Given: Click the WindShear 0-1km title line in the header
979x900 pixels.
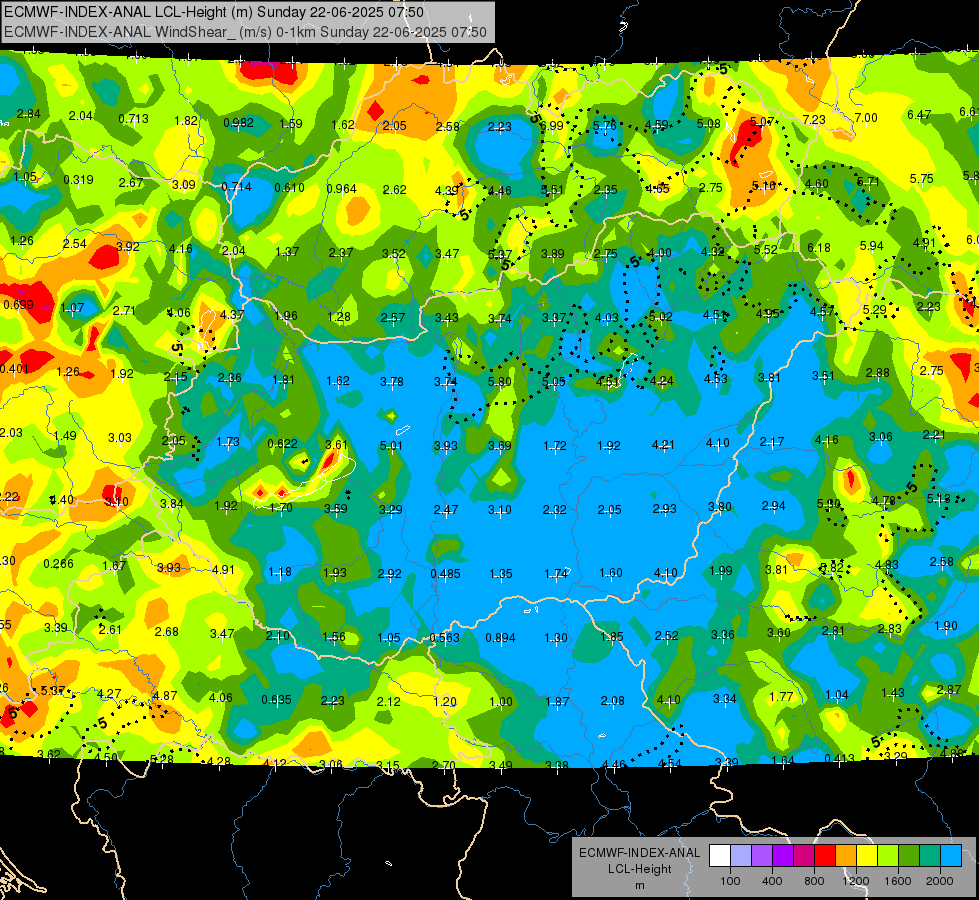Looking at the screenshot, I should pyautogui.click(x=245, y=32).
